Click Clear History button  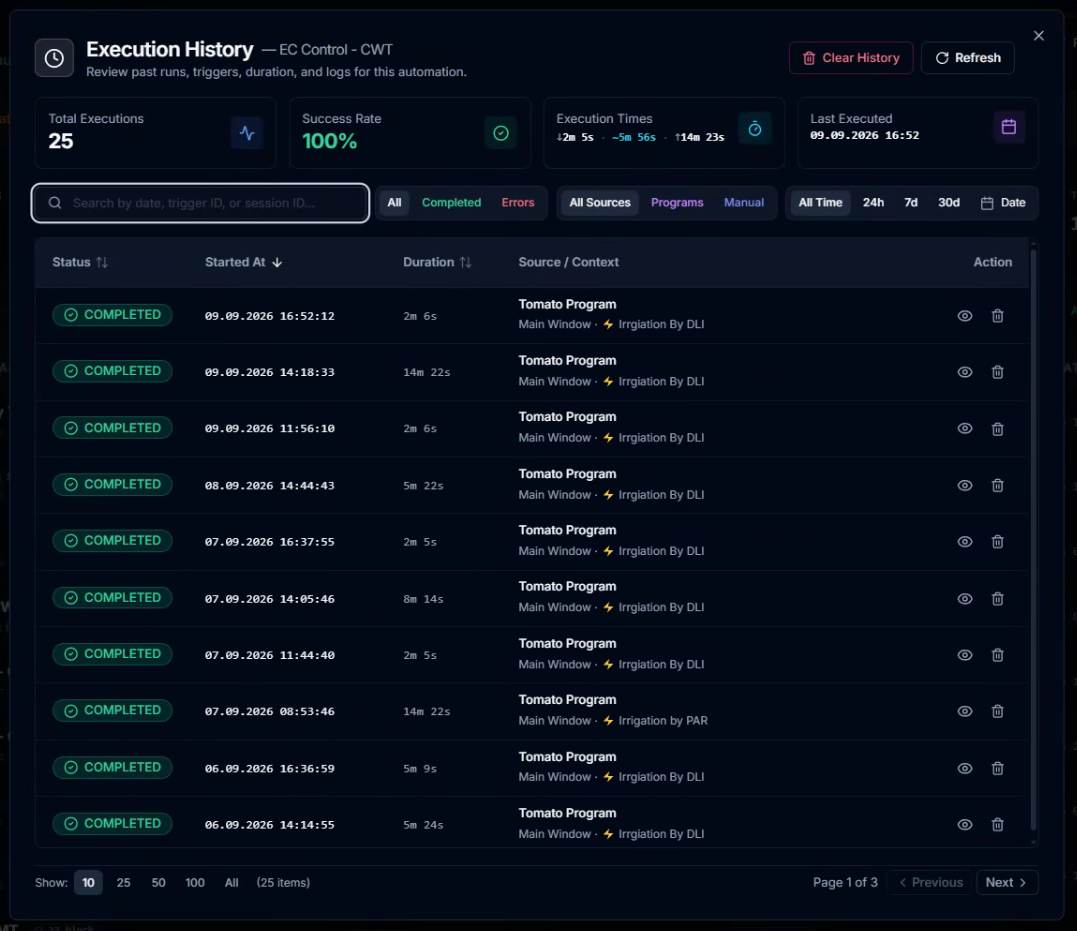coord(851,58)
